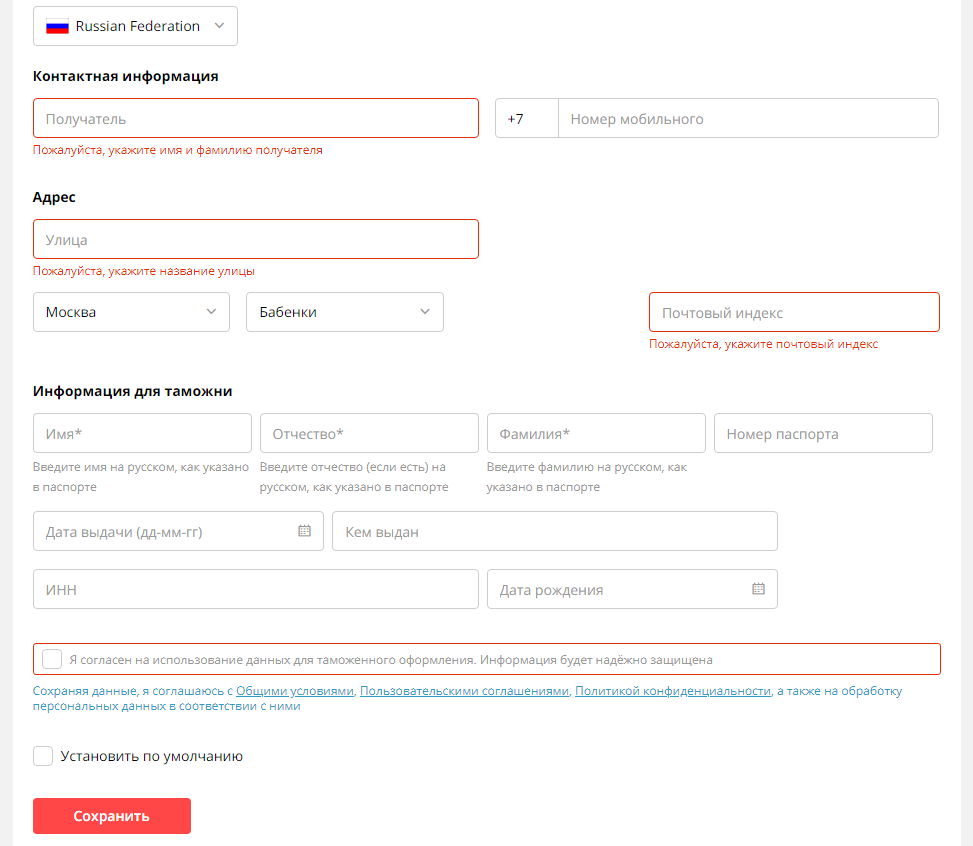Focus the Кем выдан input field

click(555, 531)
